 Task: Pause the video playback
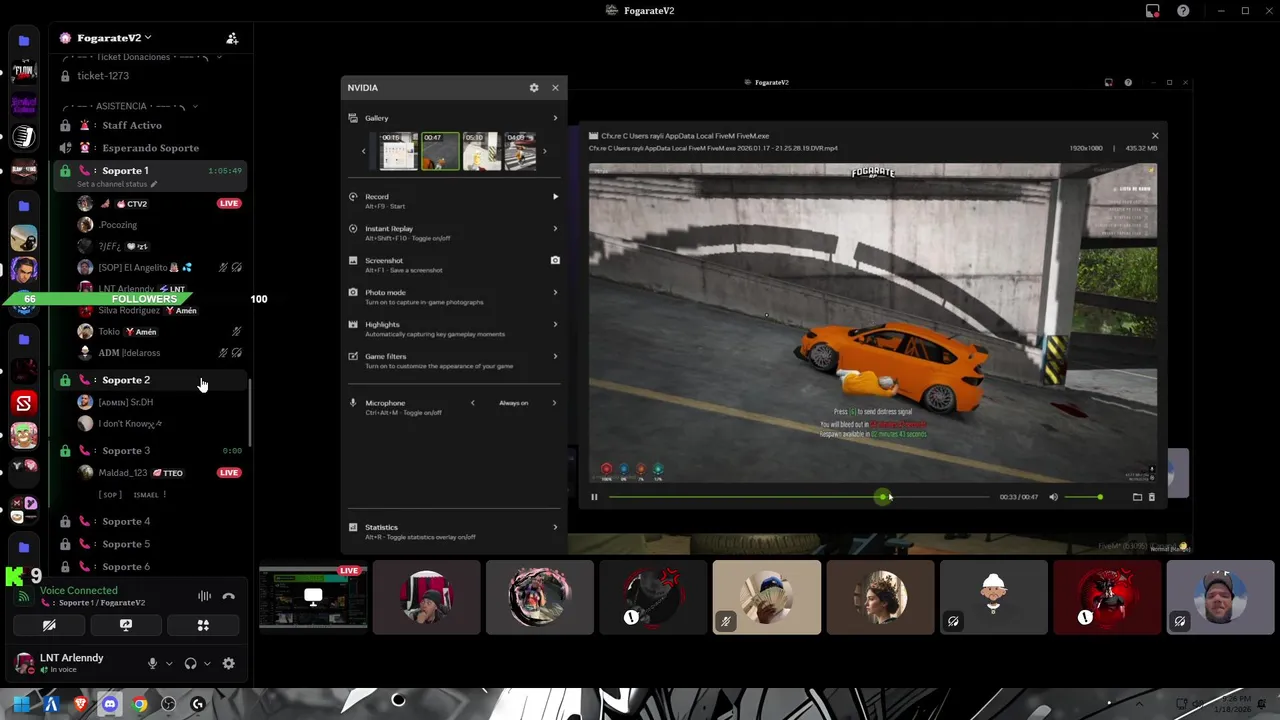coord(594,497)
